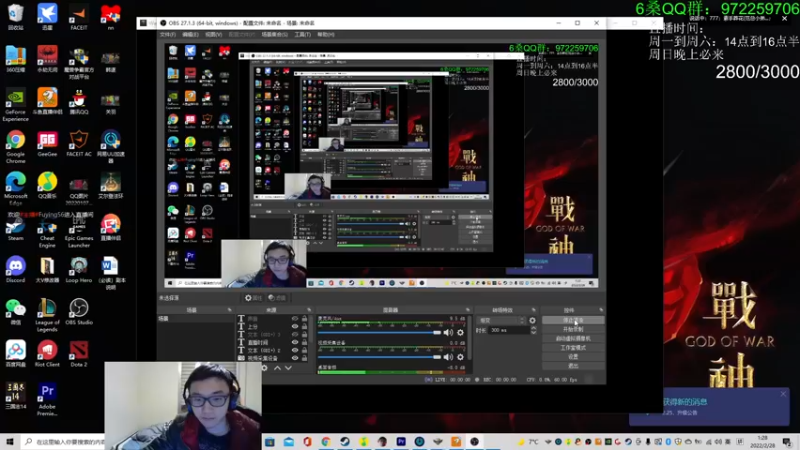This screenshot has width=800, height=450.
Task: Open Steam desktop icon
Action: point(15,229)
